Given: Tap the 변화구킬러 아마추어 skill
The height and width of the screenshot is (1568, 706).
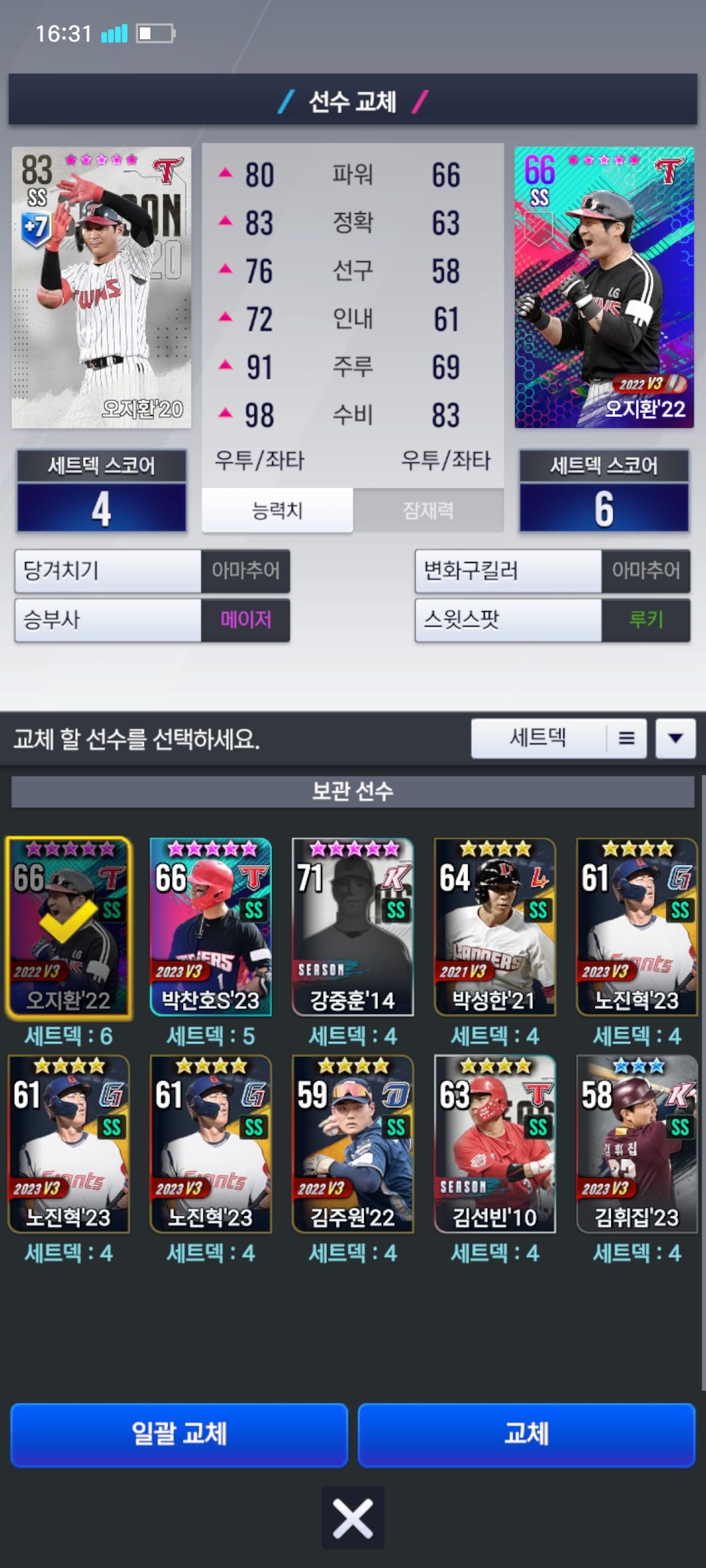Looking at the screenshot, I should click(x=552, y=571).
